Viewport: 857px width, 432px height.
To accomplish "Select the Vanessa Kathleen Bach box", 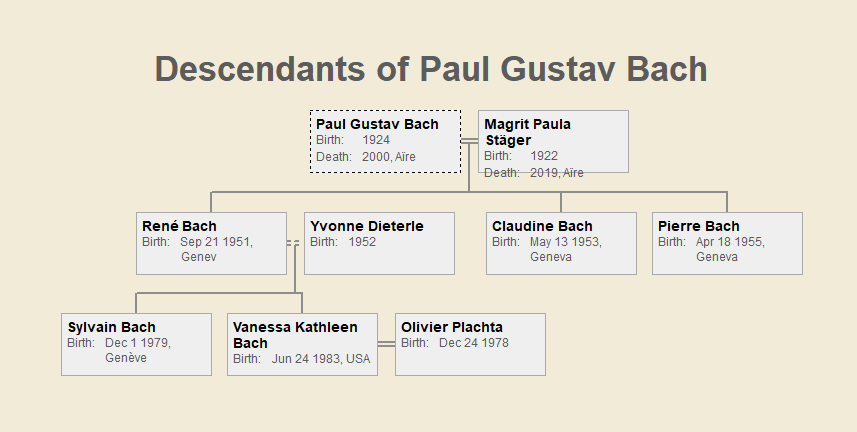I will [302, 344].
